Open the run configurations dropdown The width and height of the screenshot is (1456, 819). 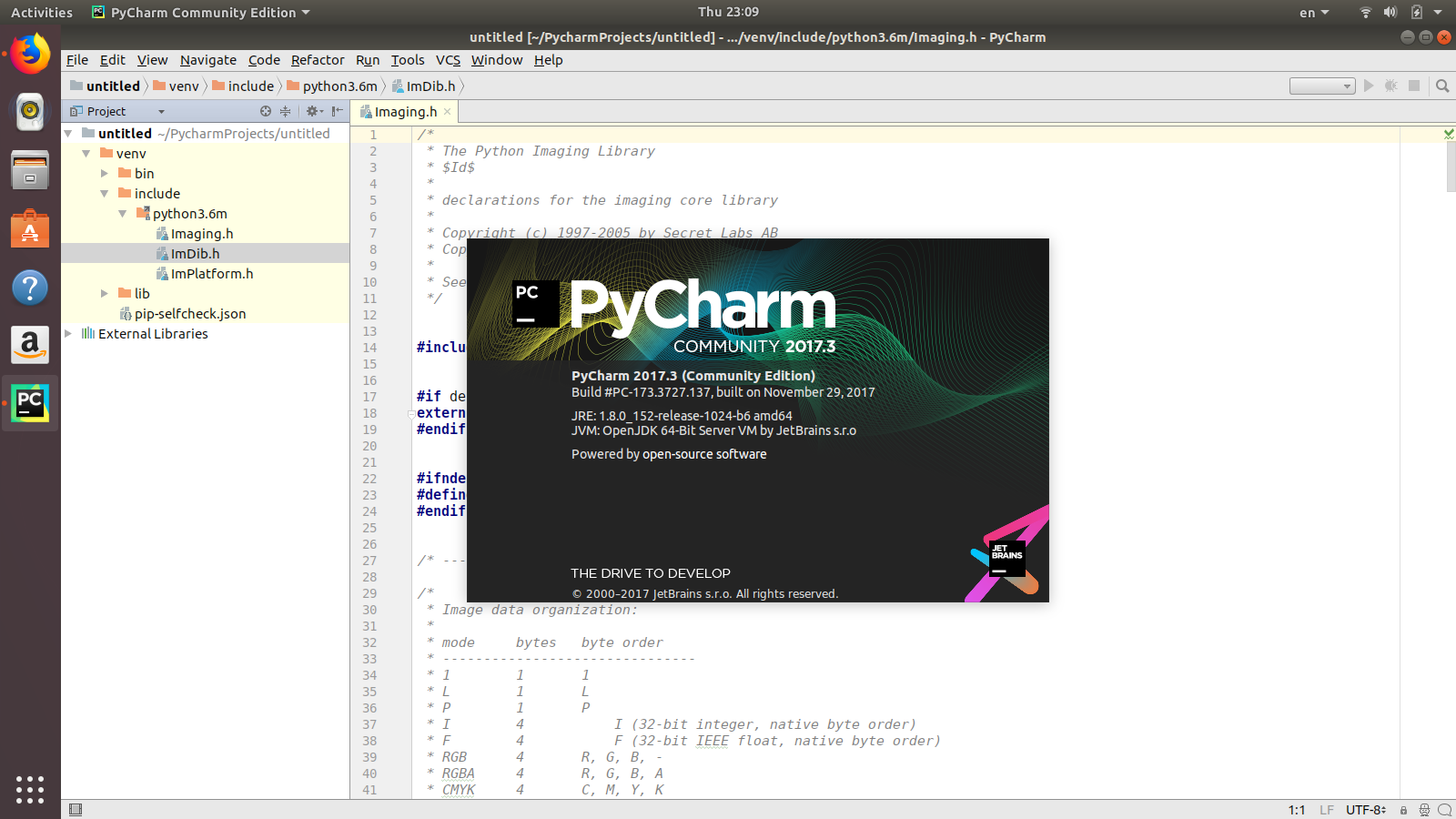pos(1322,86)
